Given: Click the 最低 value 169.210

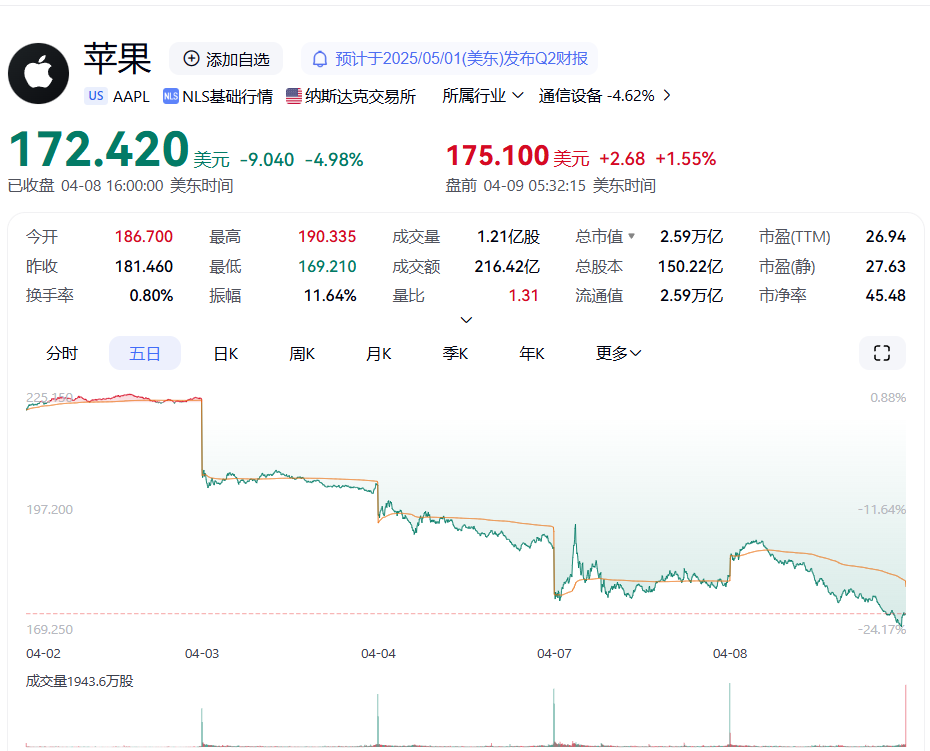Looking at the screenshot, I should (327, 266).
